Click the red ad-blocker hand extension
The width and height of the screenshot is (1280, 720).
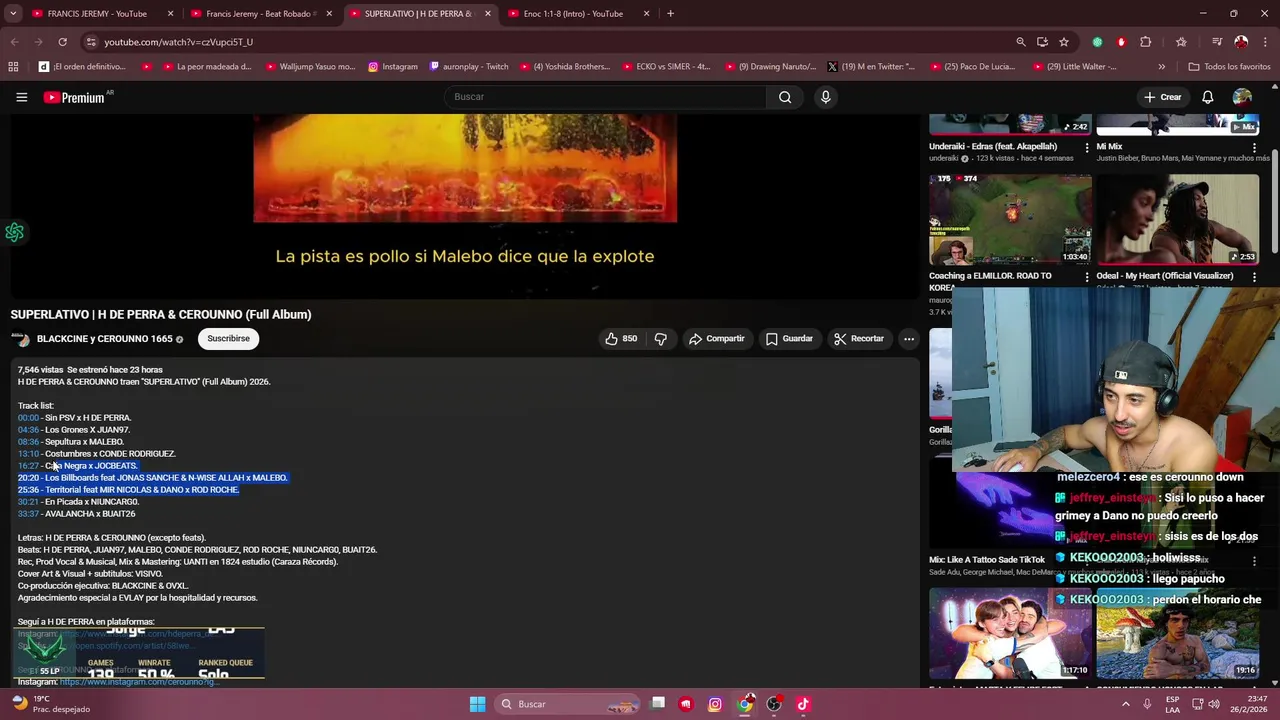[1121, 42]
